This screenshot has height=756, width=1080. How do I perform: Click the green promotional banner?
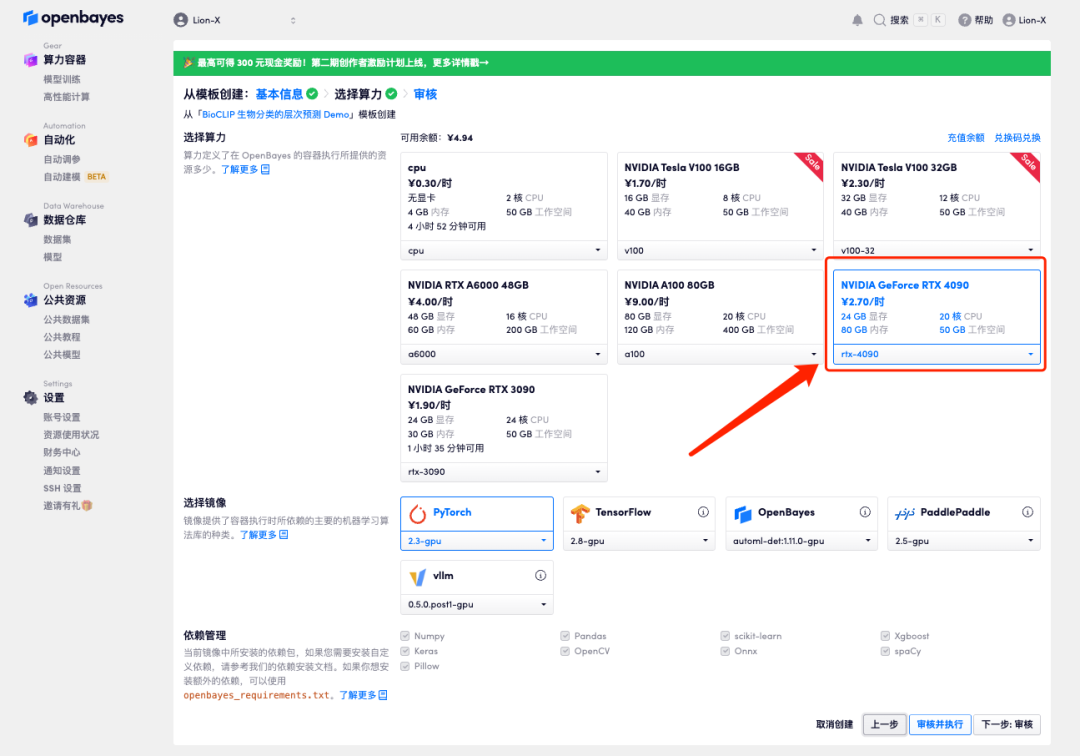[612, 63]
